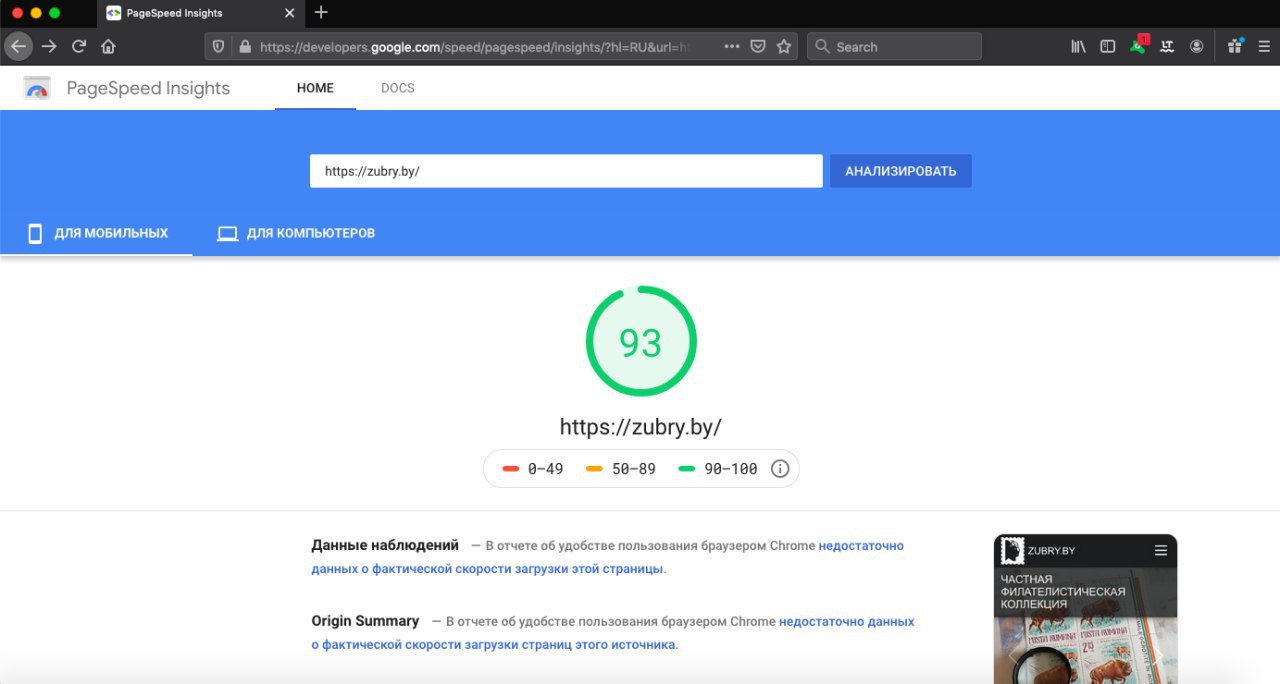Bookmark this page with star
This screenshot has width=1280, height=684.
(784, 46)
